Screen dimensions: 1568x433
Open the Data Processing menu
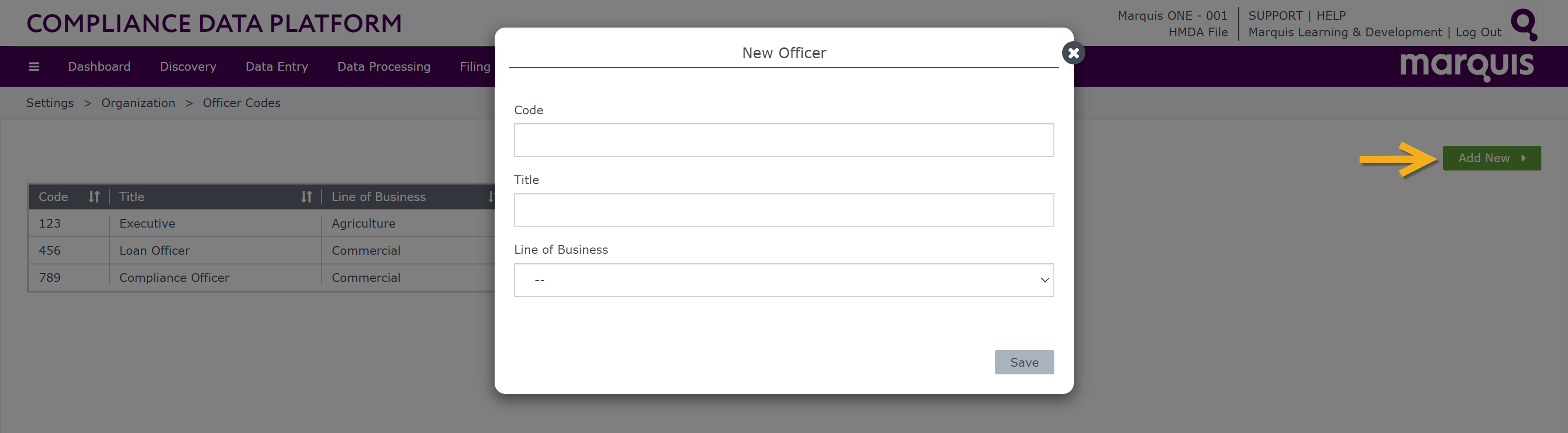pos(384,66)
